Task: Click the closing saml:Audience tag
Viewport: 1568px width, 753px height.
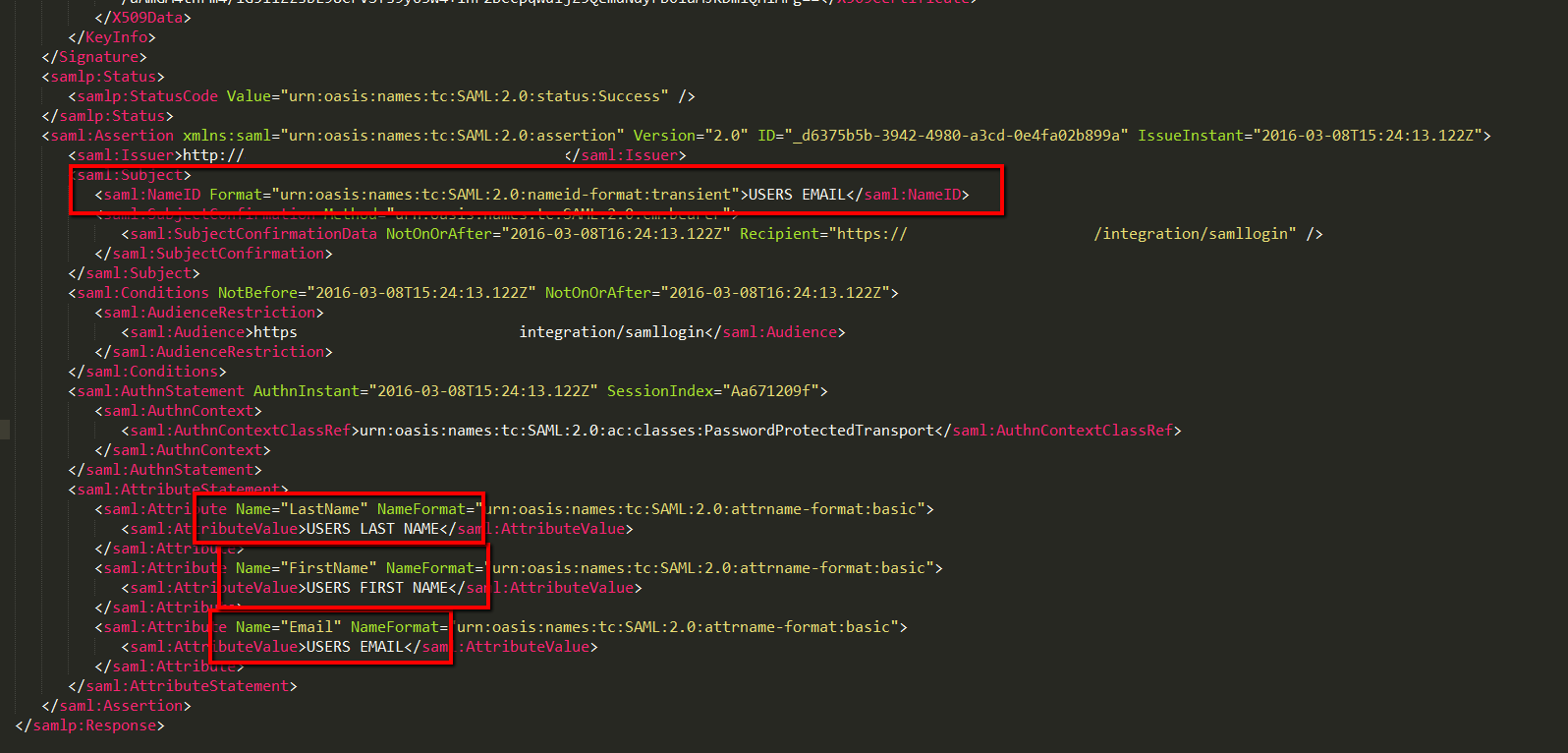Action: click(775, 332)
